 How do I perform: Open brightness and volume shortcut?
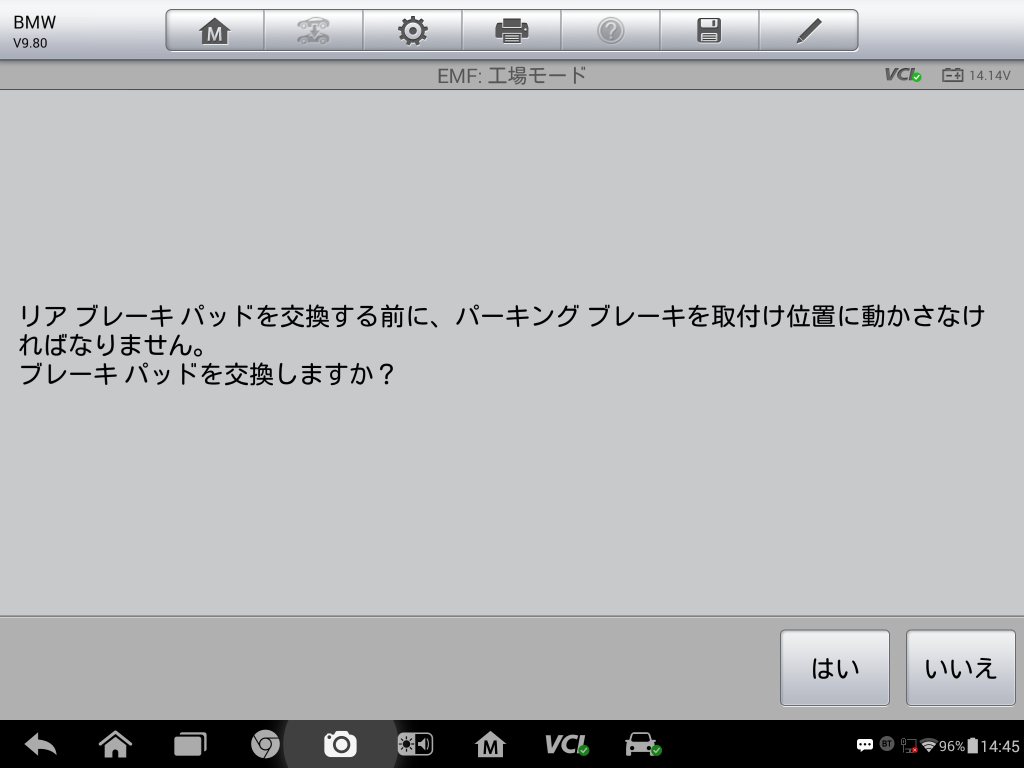(415, 744)
